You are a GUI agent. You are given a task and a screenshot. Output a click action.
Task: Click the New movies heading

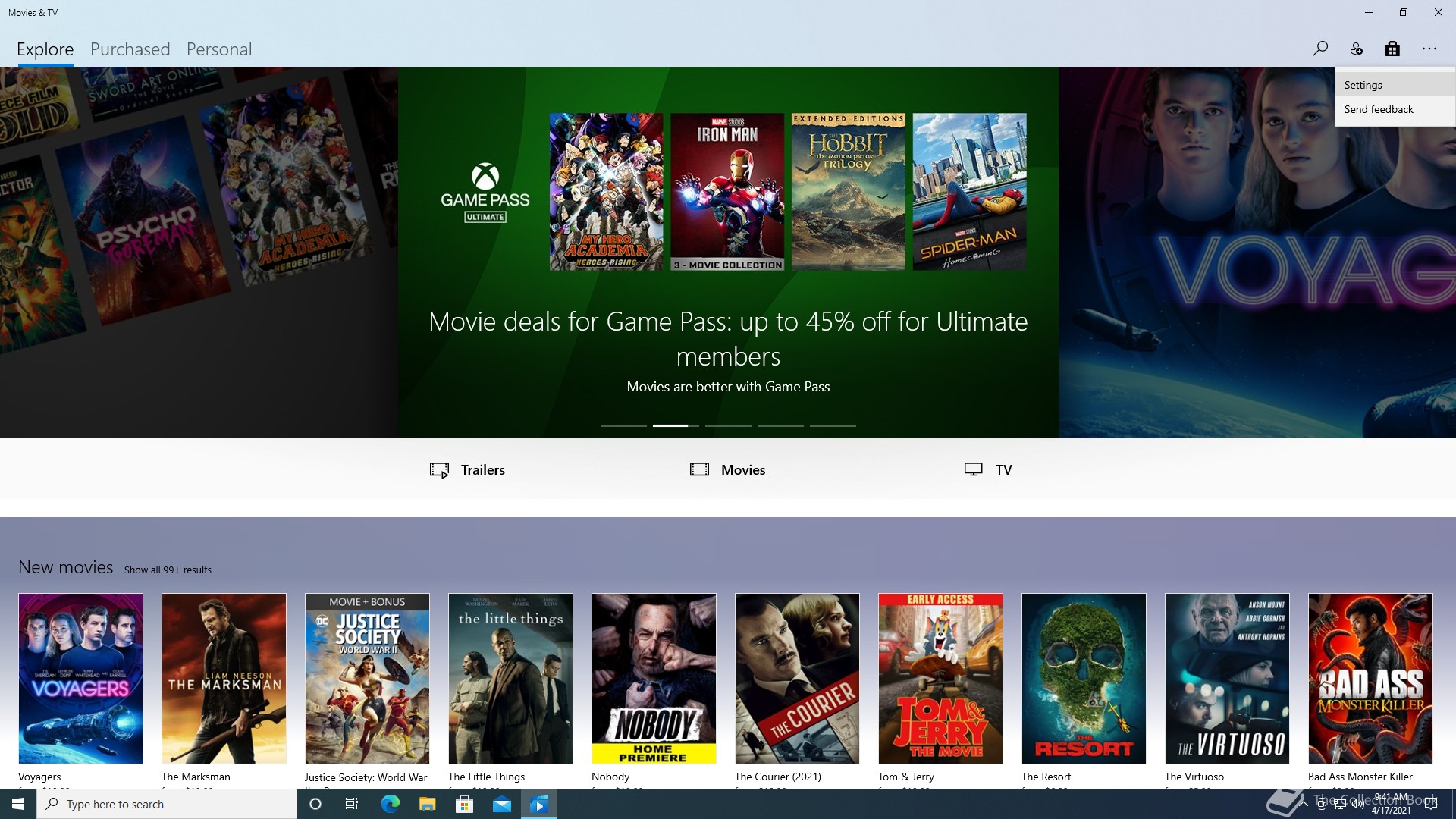pos(66,567)
